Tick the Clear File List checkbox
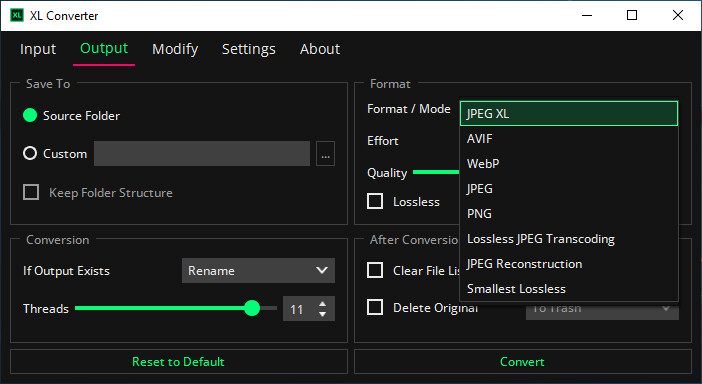The width and height of the screenshot is (702, 384). pyautogui.click(x=375, y=270)
